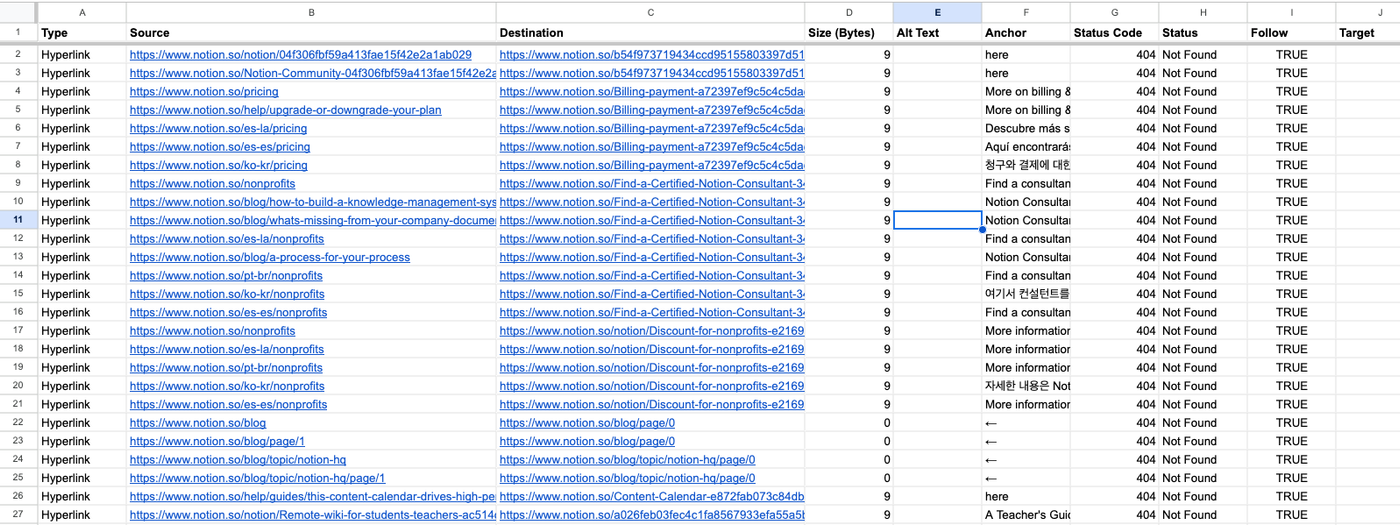The image size is (1400, 525).
Task: Click the 'Target' header cell
Action: [1368, 33]
